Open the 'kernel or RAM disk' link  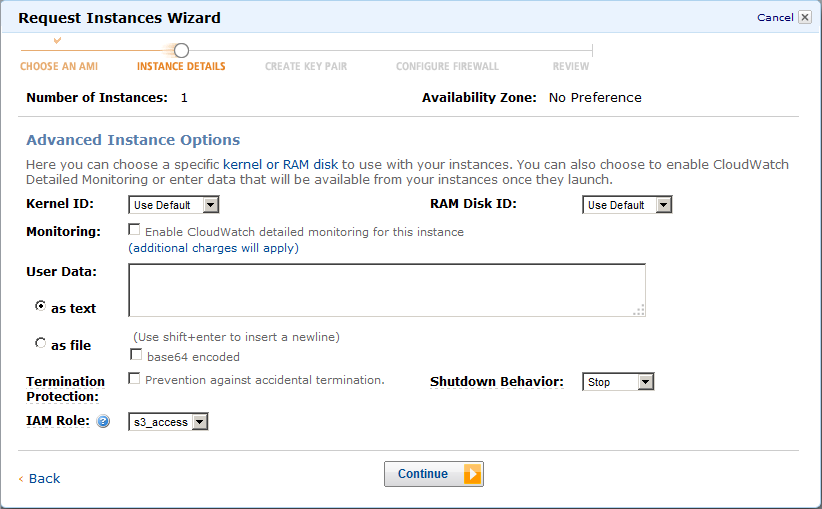[280, 165]
